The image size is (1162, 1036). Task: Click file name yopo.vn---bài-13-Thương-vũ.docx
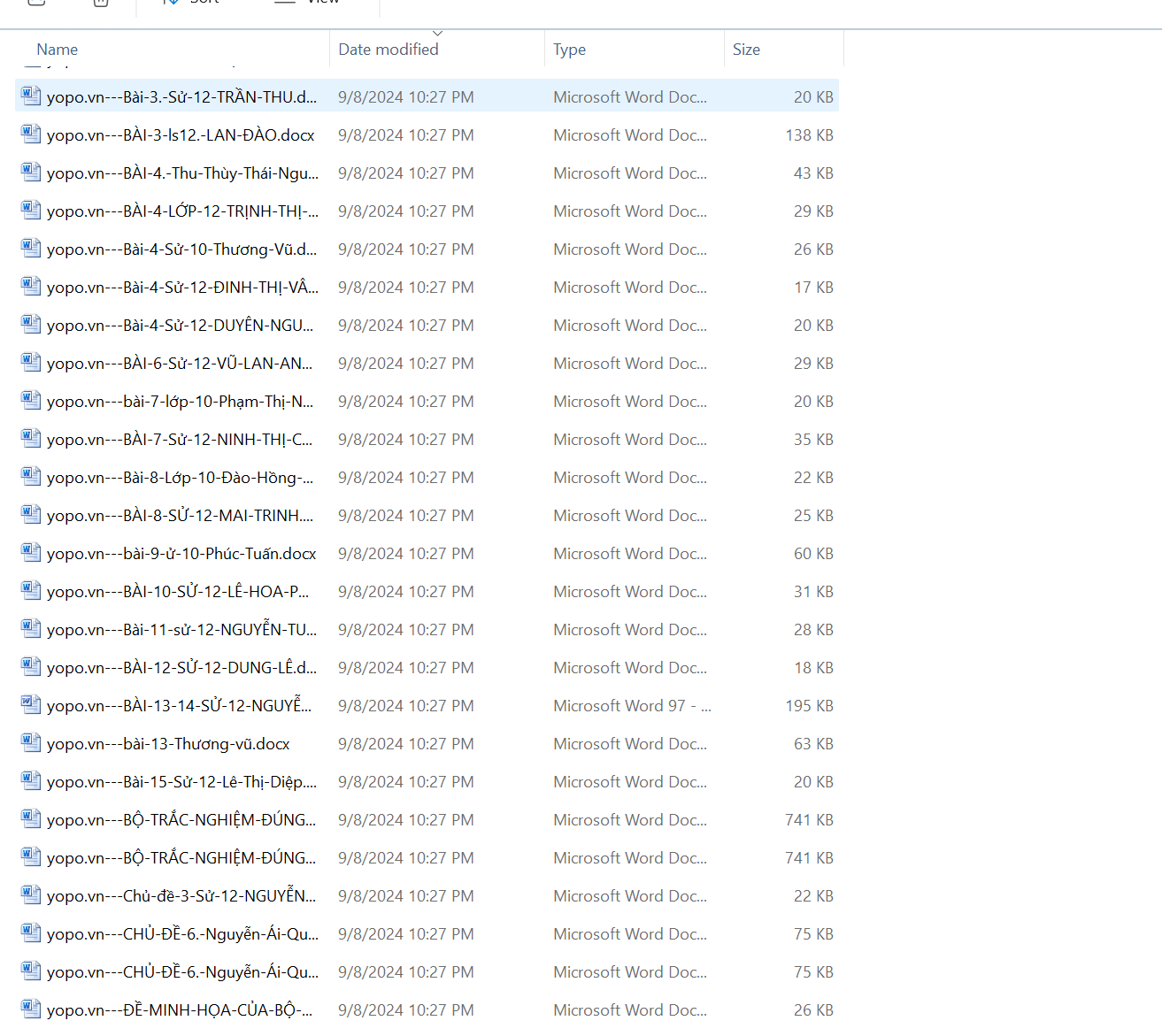click(168, 744)
